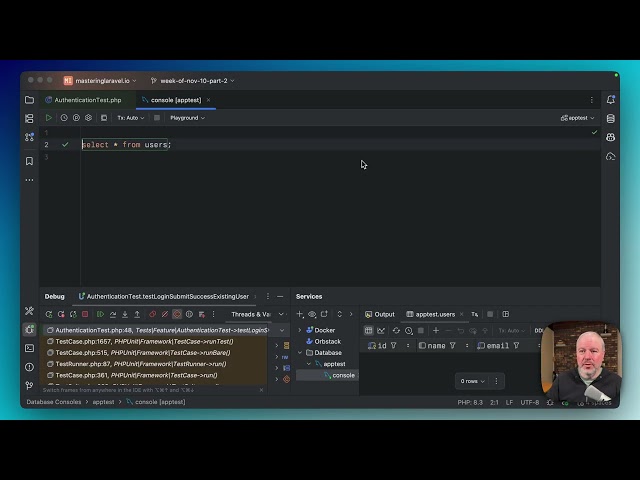Click Explain Plan icon in console toolbar
640x480 pixels.
[x=76, y=118]
